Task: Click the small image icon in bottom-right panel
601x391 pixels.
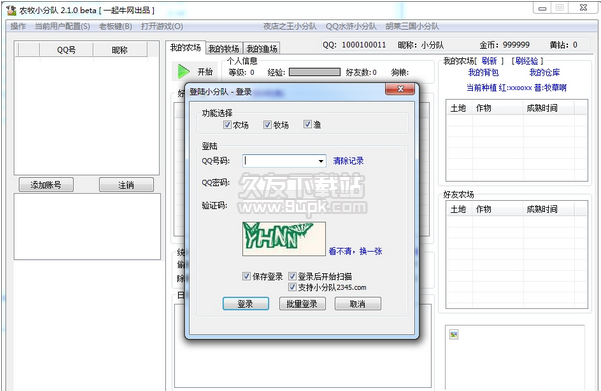Action: pos(454,334)
